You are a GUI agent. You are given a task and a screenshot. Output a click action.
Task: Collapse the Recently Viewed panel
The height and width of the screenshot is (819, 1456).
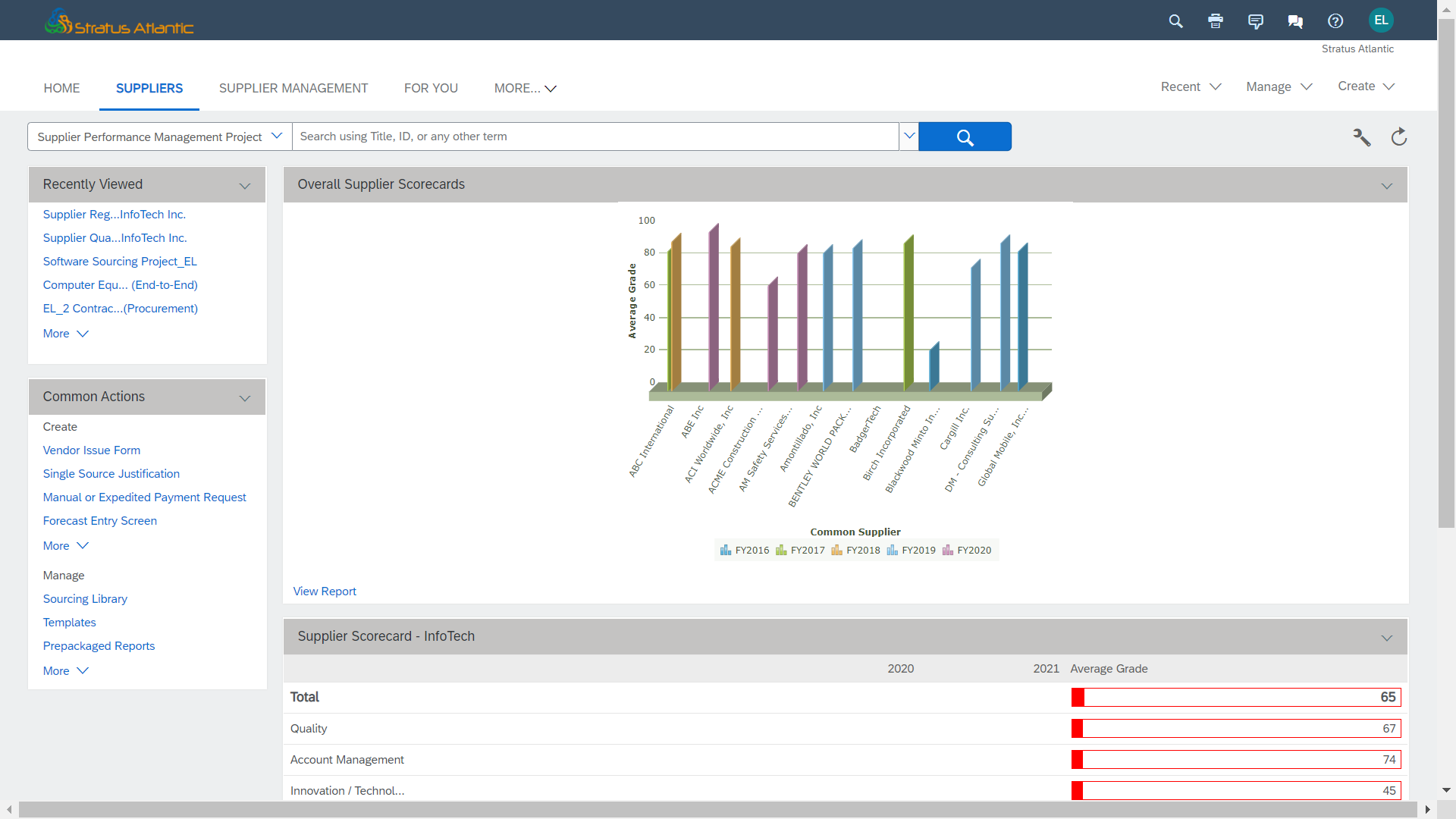pyautogui.click(x=245, y=186)
